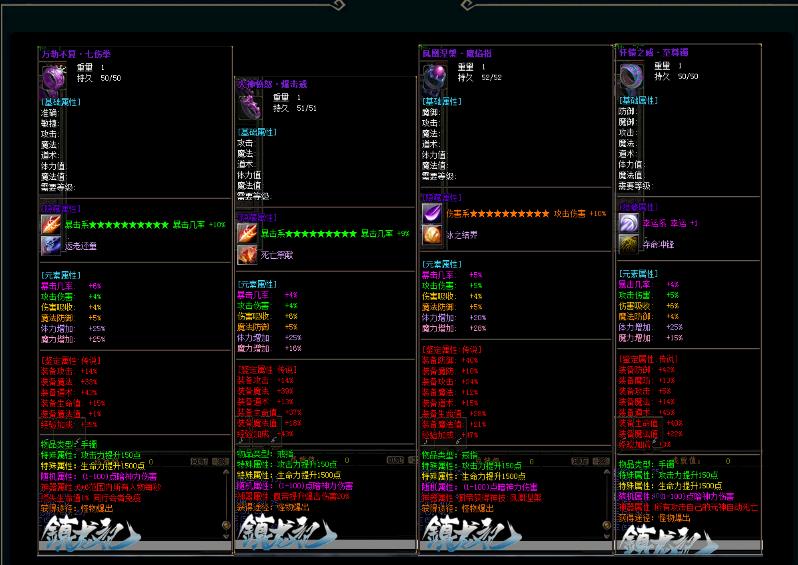Click the golden claw skill icon in fourth panel
This screenshot has width=798, height=565.
pos(629,244)
